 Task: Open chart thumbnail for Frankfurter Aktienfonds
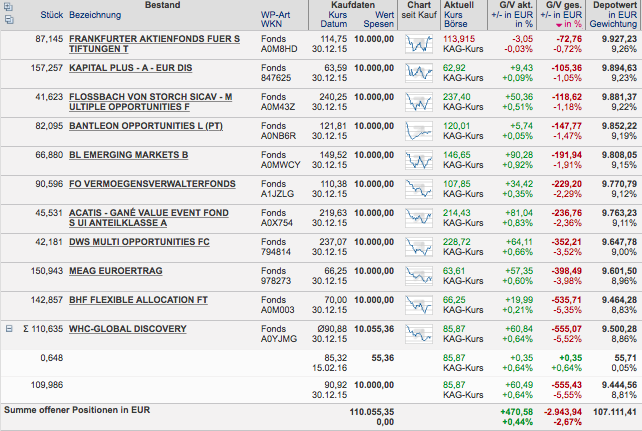click(x=419, y=44)
